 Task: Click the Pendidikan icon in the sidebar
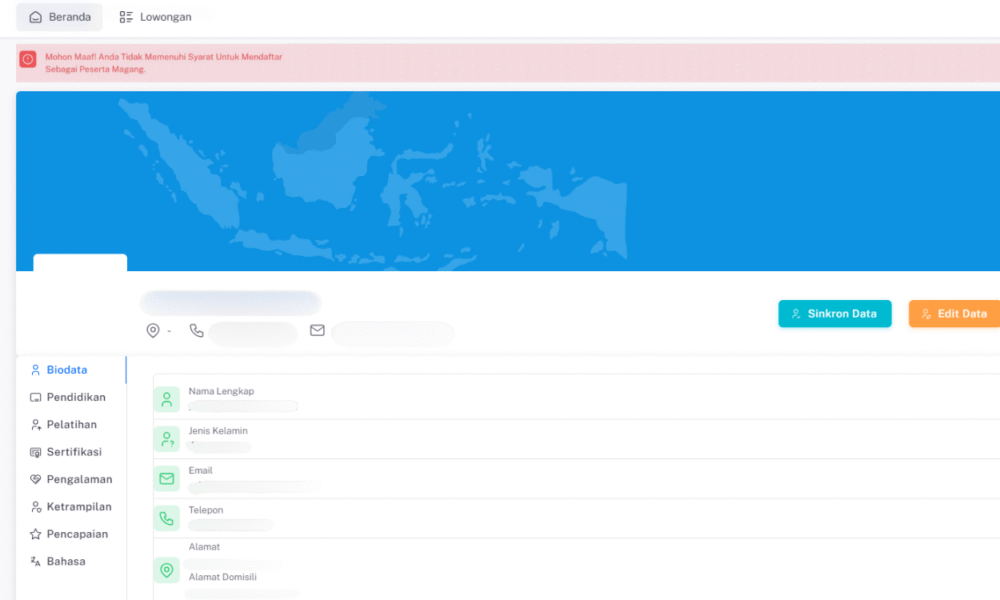pyautogui.click(x=36, y=397)
